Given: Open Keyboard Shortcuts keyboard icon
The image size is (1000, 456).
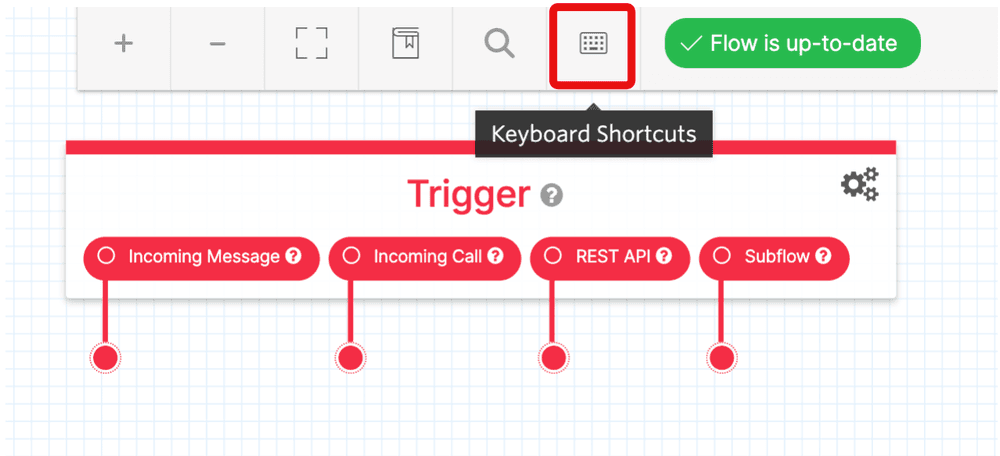Looking at the screenshot, I should (x=593, y=43).
